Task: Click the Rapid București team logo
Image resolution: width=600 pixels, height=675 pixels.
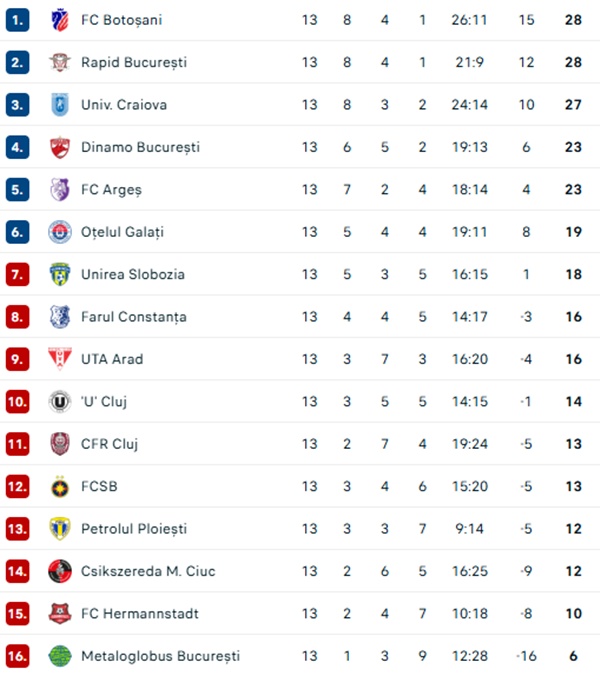Action: point(60,62)
